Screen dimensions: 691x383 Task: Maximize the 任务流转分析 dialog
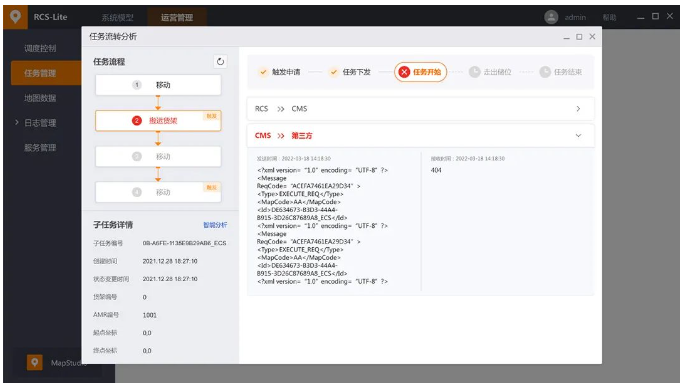tap(579, 37)
